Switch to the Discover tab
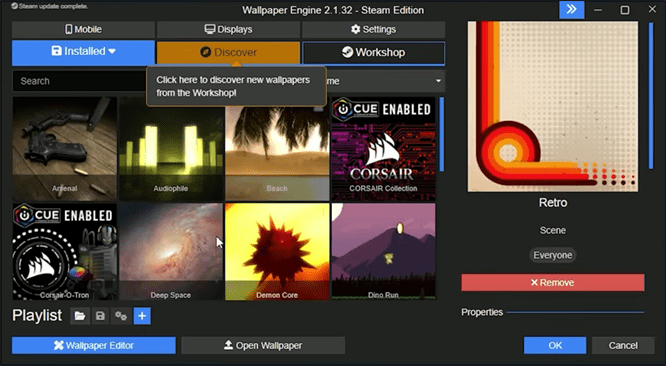The width and height of the screenshot is (666, 366). tap(229, 53)
